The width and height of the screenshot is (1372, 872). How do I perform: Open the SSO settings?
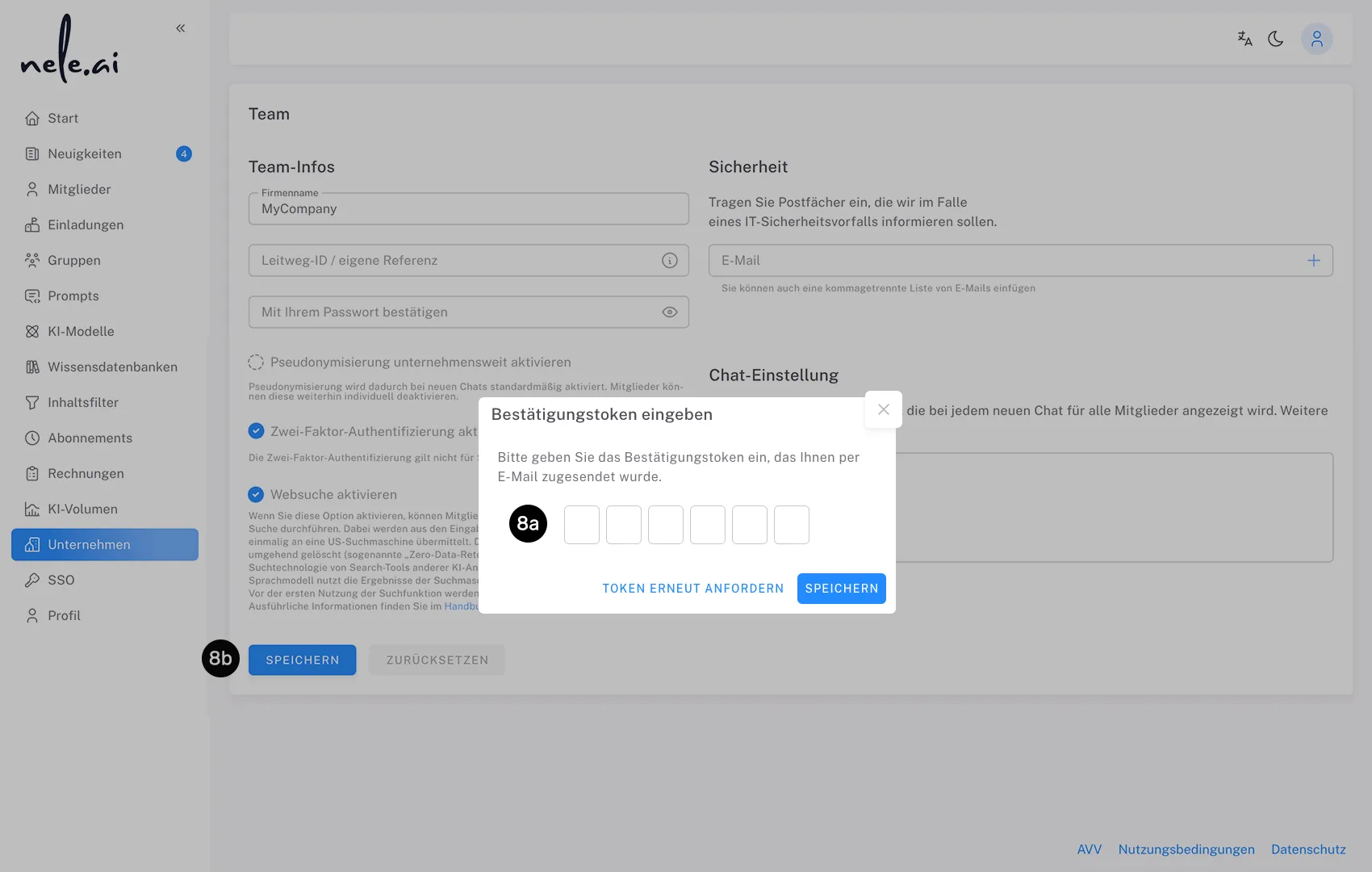tap(61, 580)
